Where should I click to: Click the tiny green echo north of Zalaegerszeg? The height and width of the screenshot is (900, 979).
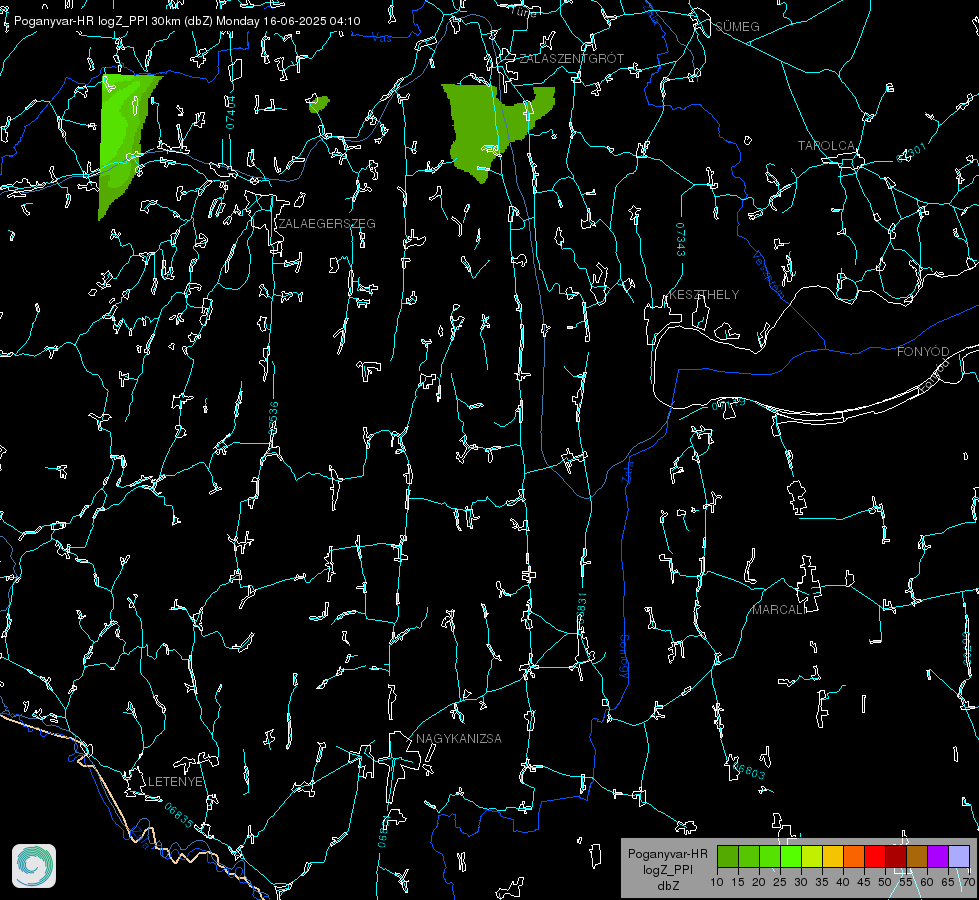pos(318,104)
